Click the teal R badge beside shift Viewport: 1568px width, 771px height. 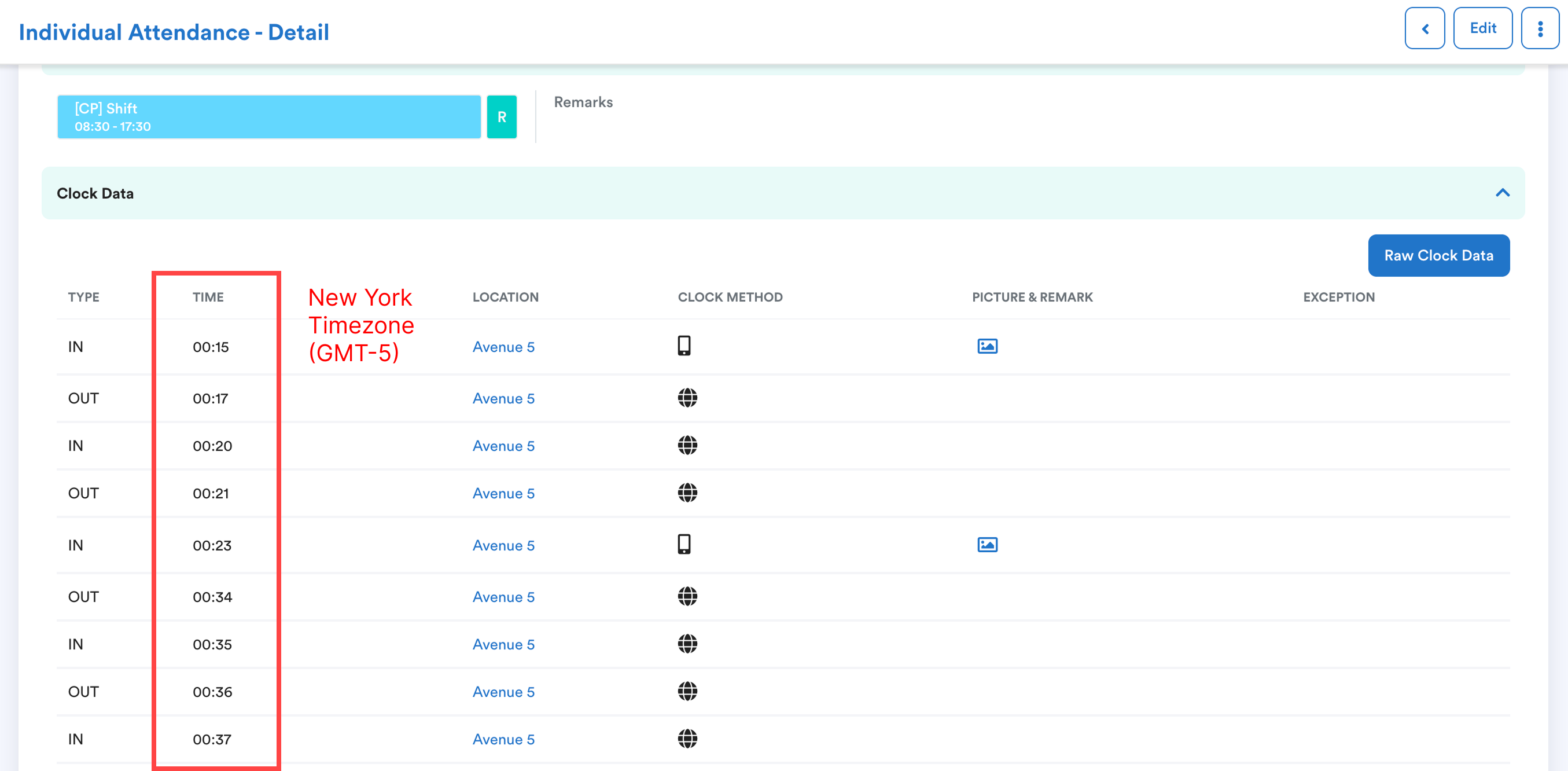tap(502, 117)
